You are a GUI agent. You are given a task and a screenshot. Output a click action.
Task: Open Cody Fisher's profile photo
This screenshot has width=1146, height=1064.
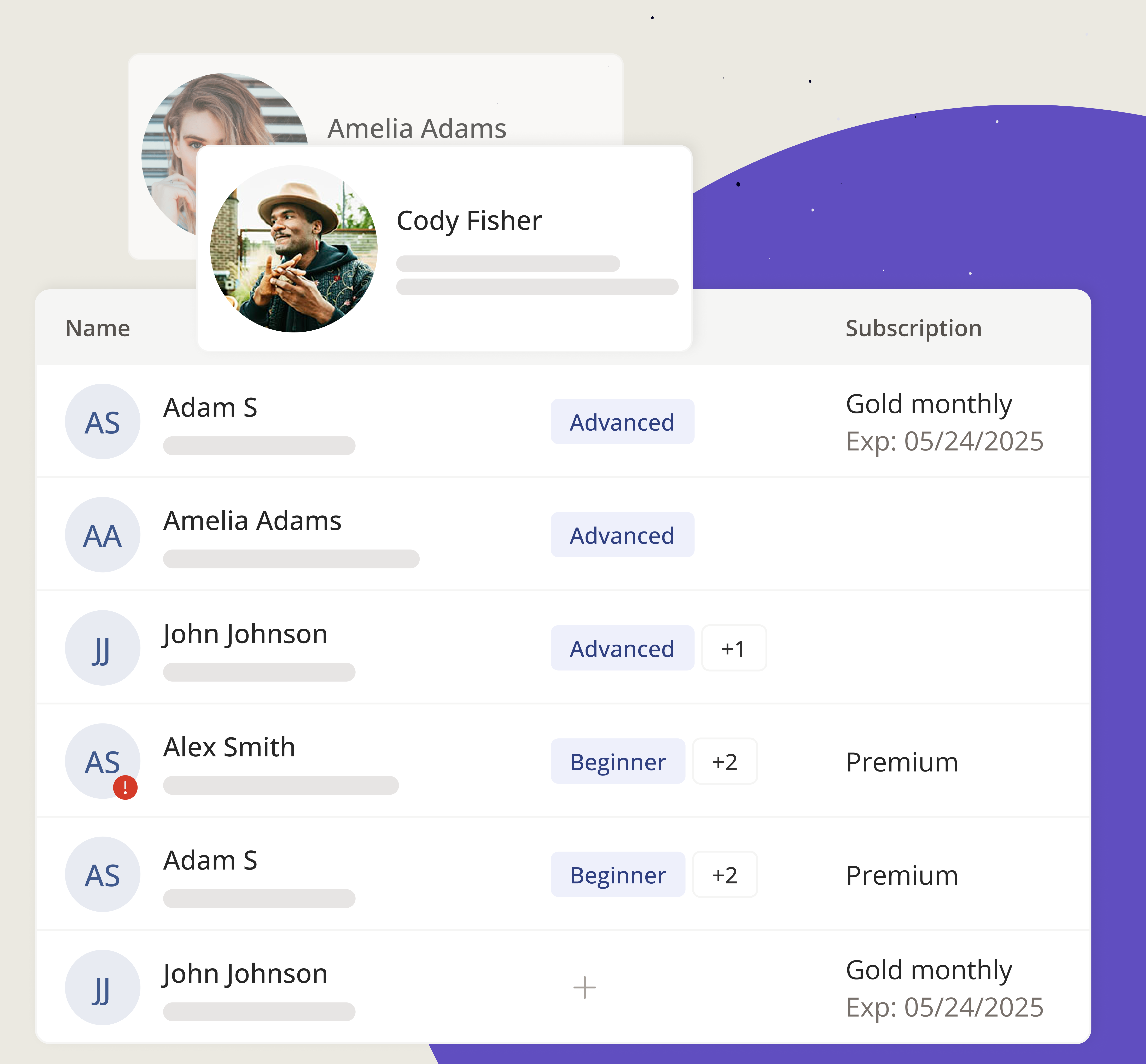(294, 249)
